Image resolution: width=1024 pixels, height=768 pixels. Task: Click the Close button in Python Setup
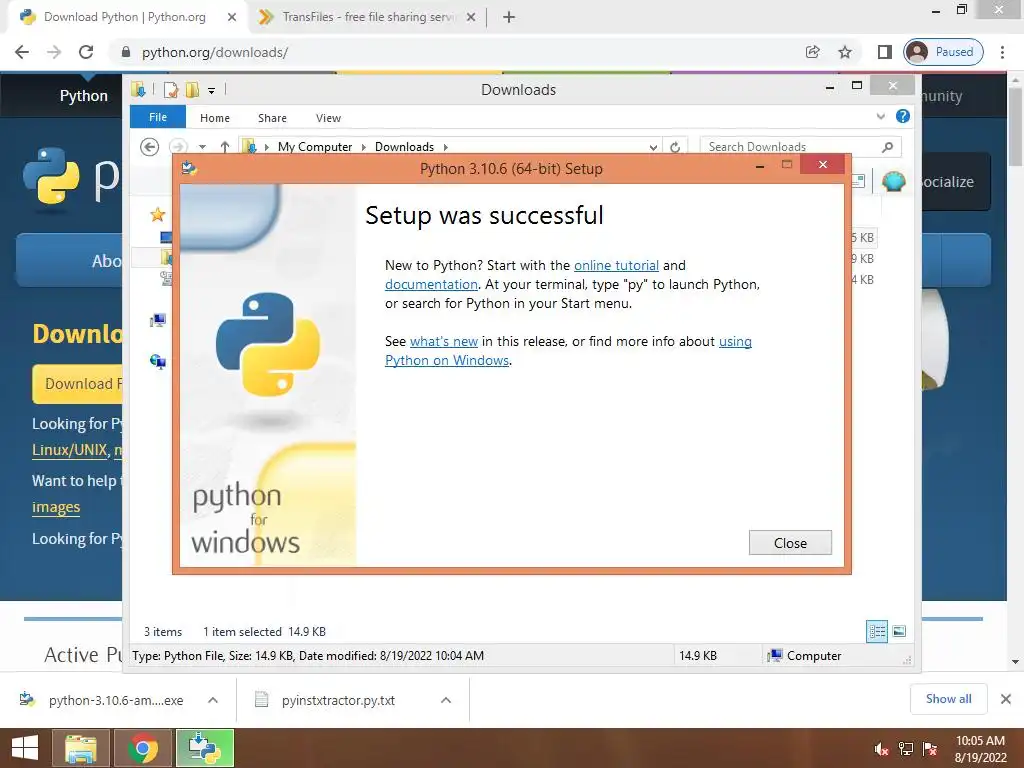coord(790,543)
